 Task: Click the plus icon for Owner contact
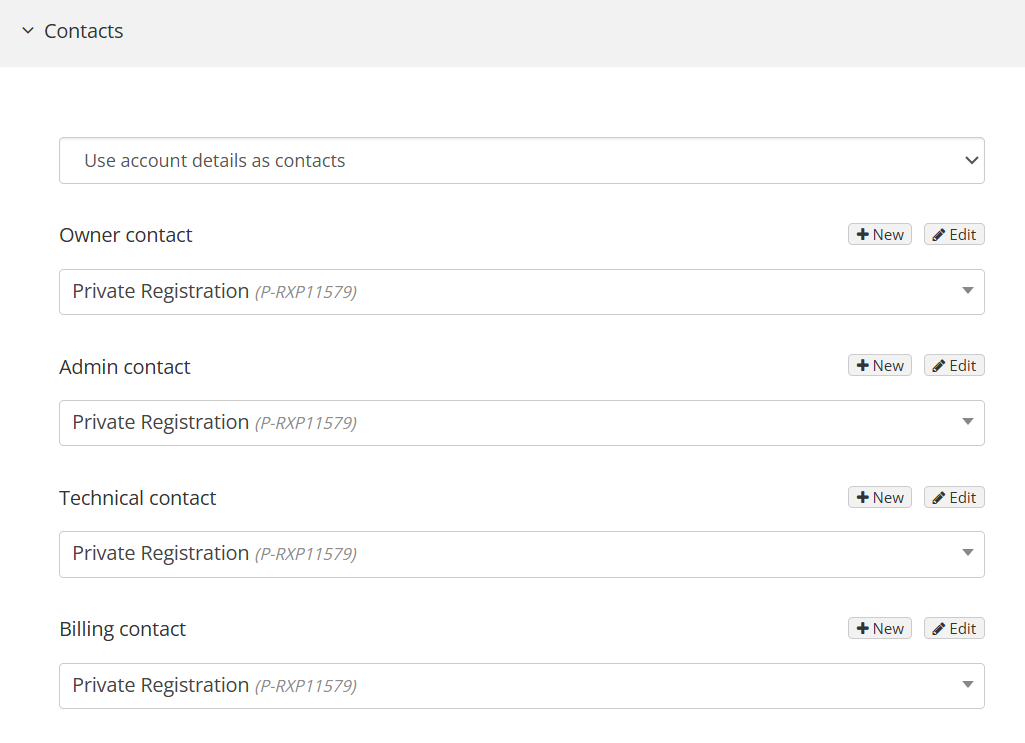click(x=863, y=235)
